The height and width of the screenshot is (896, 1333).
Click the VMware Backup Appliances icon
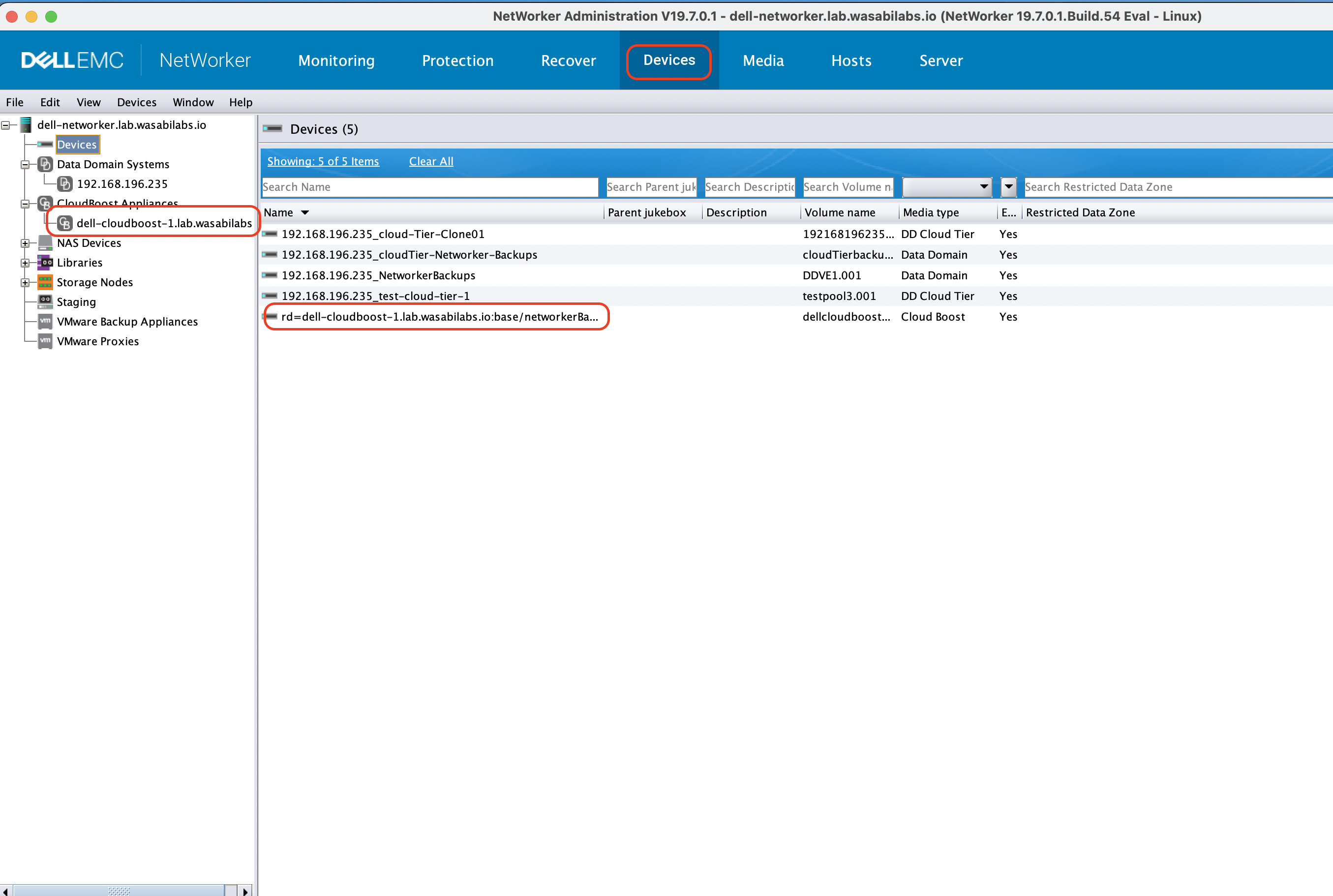click(45, 321)
